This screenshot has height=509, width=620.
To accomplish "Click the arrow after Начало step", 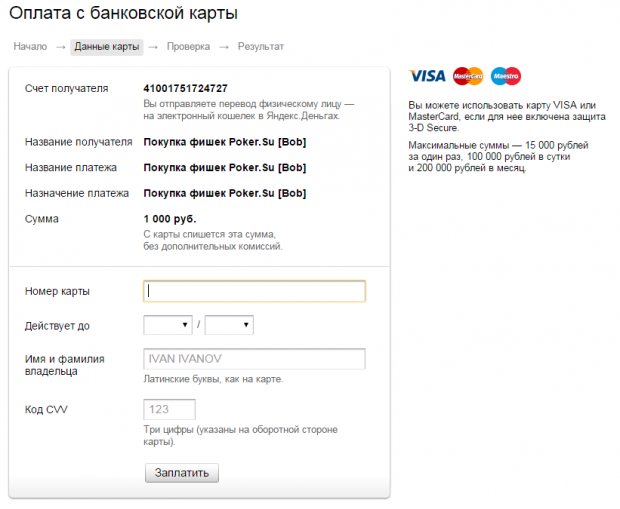I will (x=60, y=47).
